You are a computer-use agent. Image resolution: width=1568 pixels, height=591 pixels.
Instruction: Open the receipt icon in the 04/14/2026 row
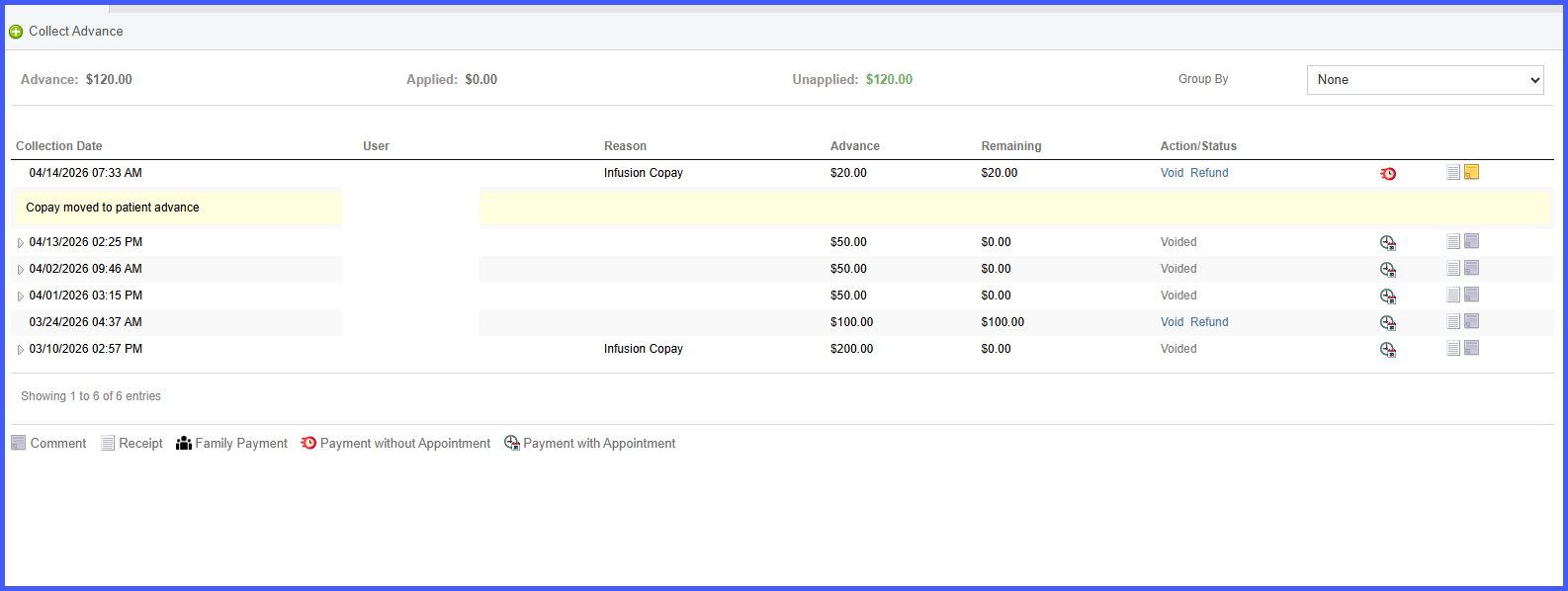pyautogui.click(x=1453, y=173)
